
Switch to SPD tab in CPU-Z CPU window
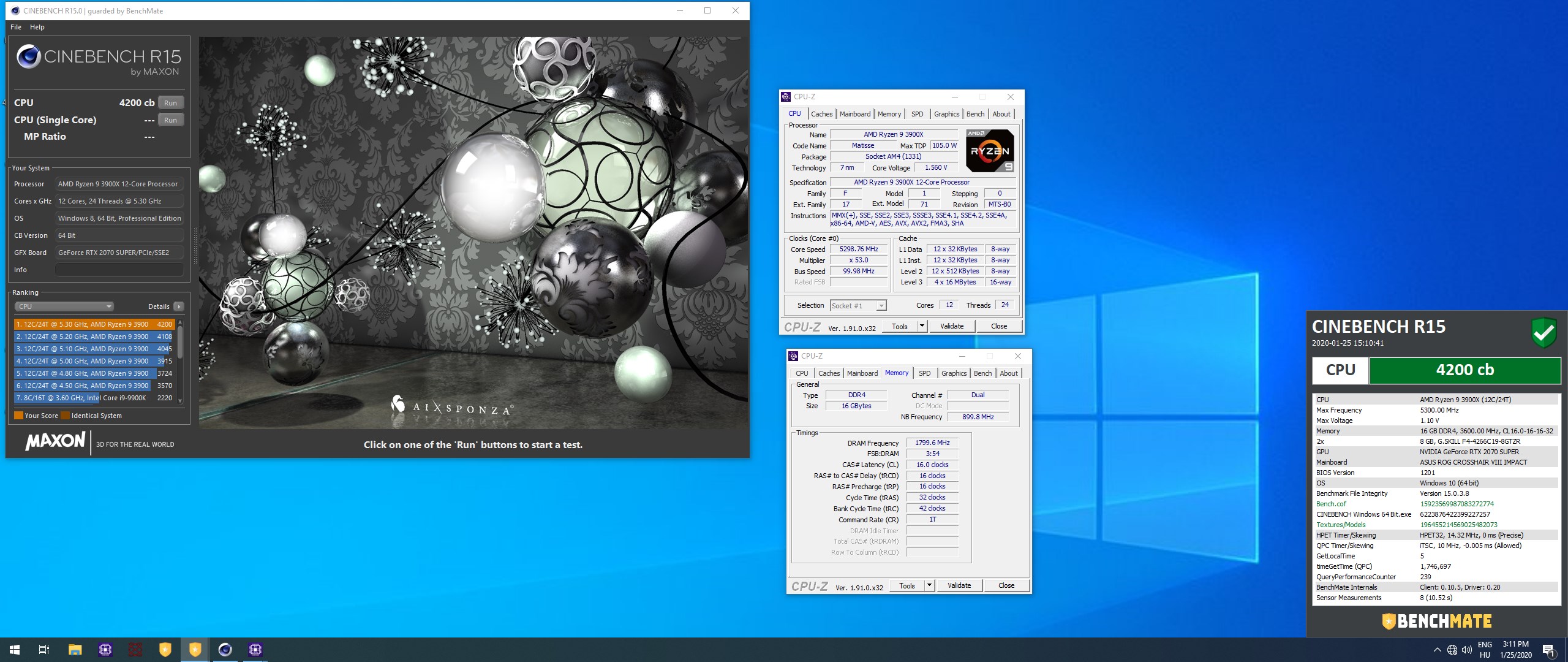[x=917, y=114]
